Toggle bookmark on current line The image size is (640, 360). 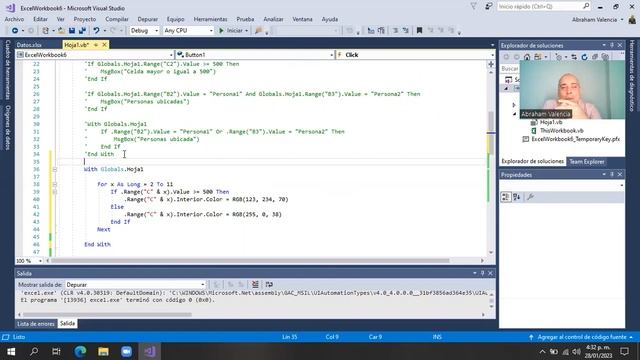pos(419,31)
